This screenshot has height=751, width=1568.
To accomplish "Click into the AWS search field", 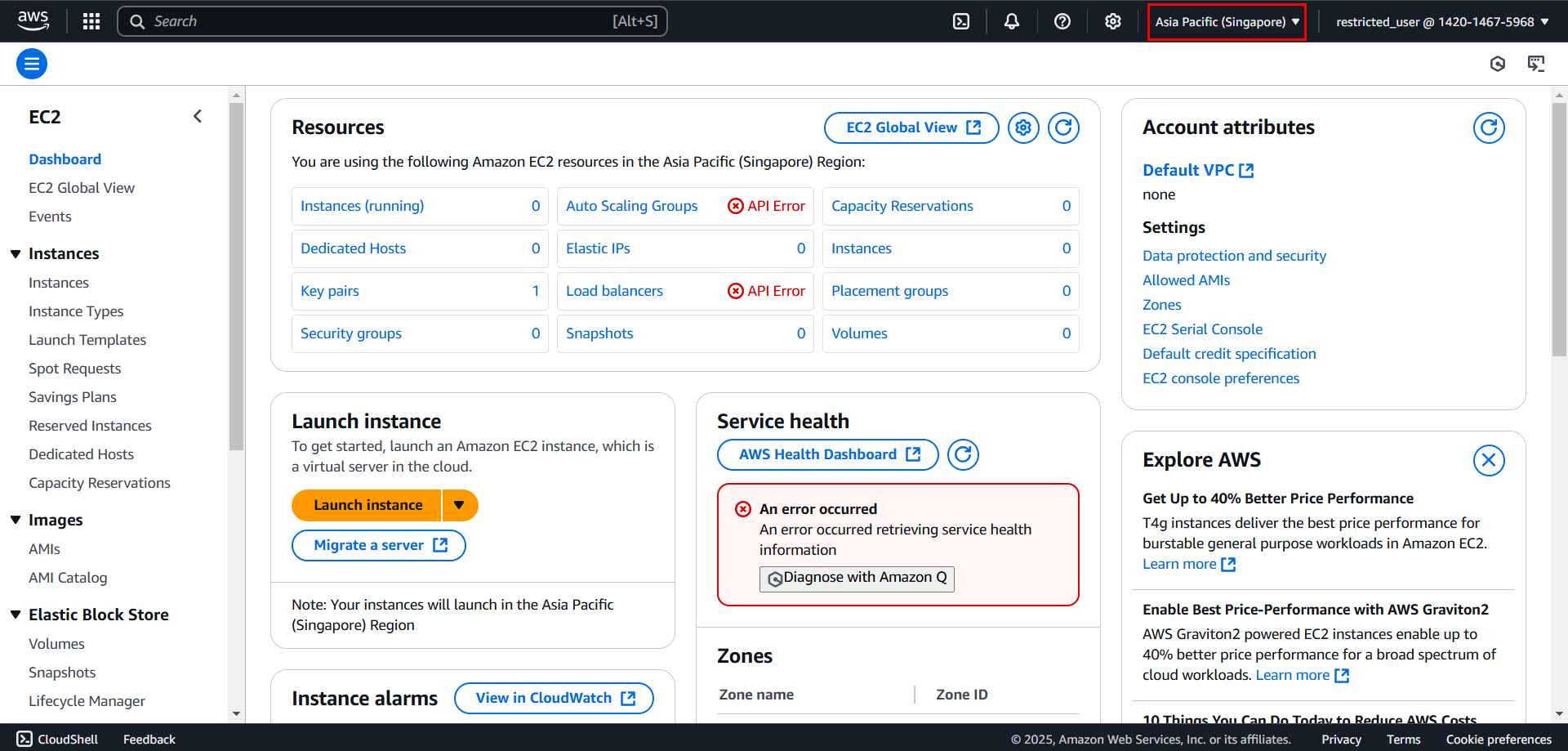I will (392, 21).
